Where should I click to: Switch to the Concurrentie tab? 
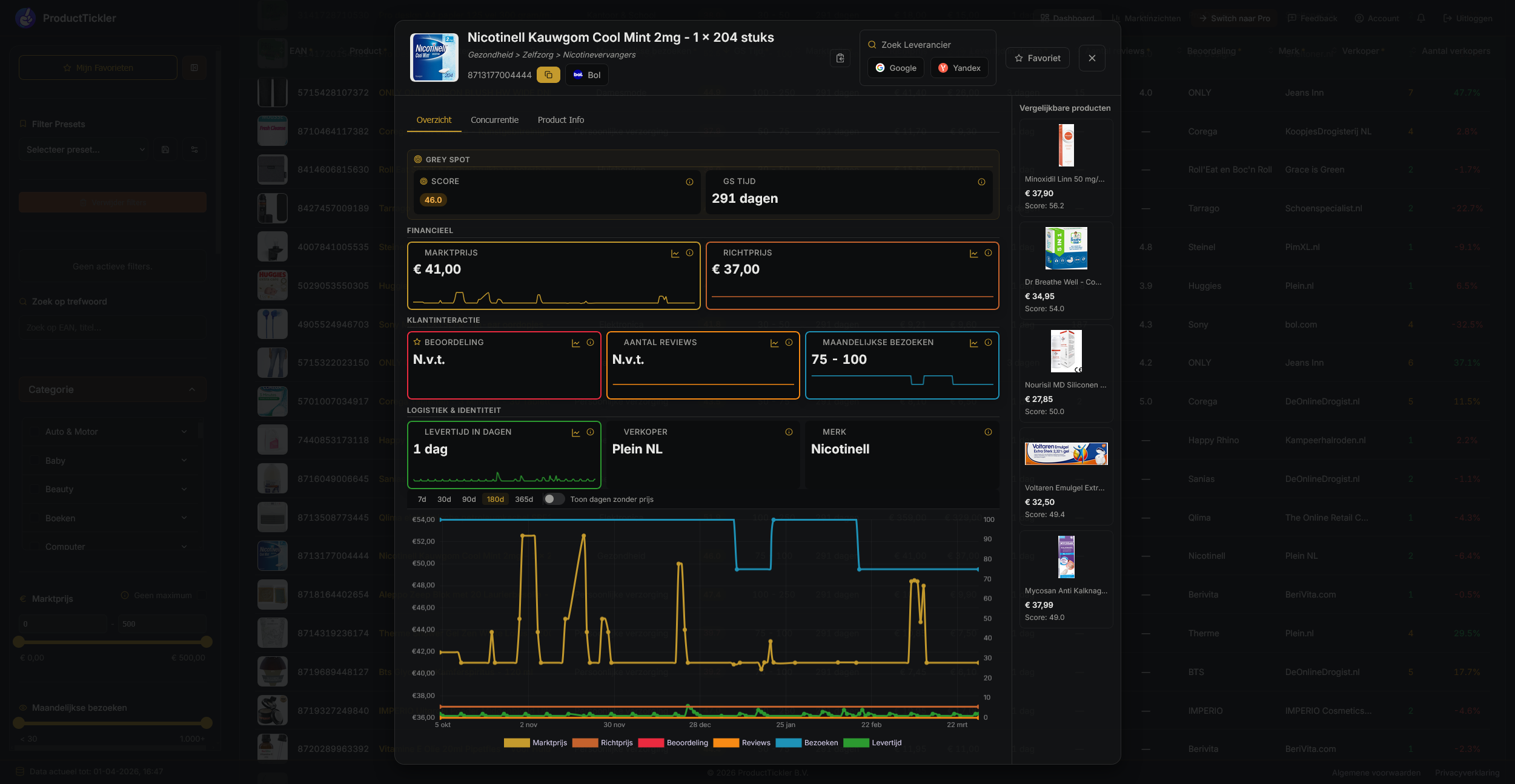coord(494,120)
